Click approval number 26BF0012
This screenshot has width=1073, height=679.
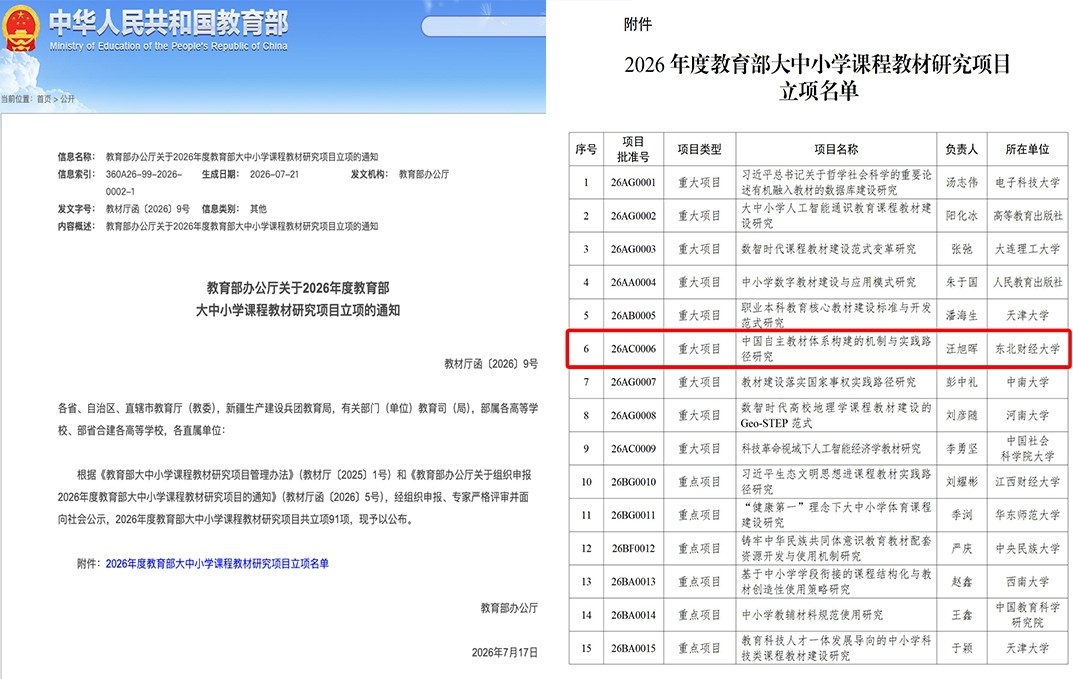pyautogui.click(x=633, y=548)
